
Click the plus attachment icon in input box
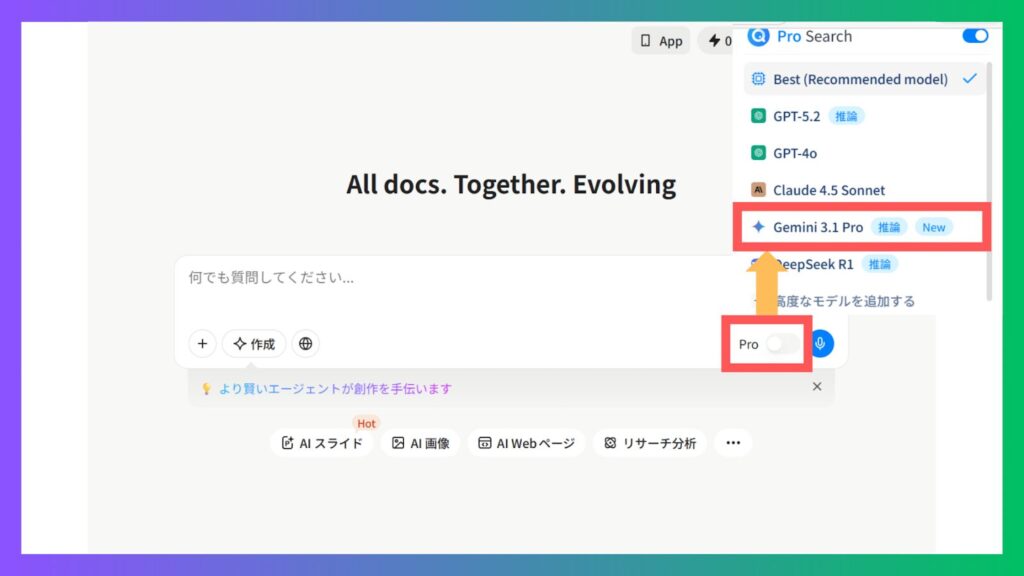tap(202, 344)
